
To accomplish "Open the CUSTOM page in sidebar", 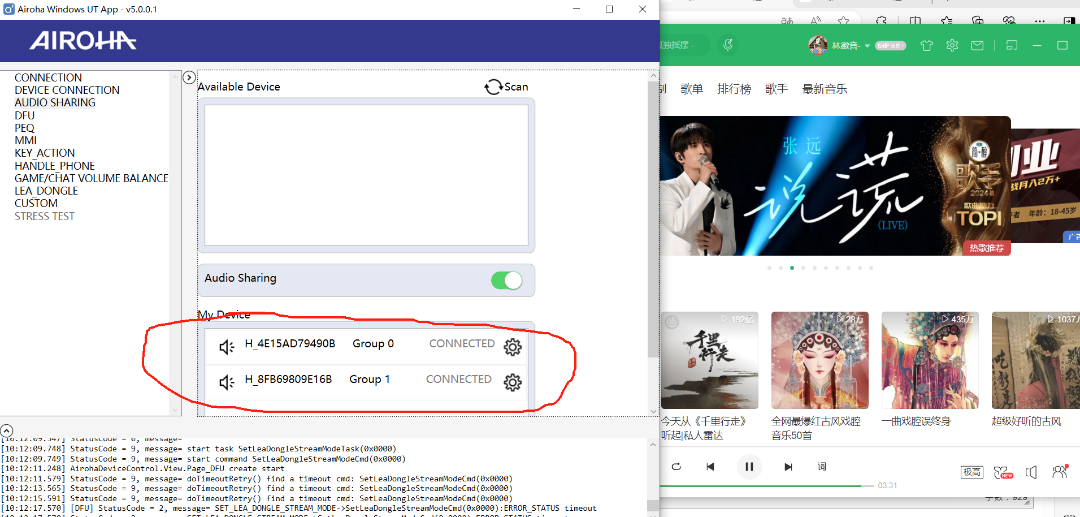I will 36,203.
